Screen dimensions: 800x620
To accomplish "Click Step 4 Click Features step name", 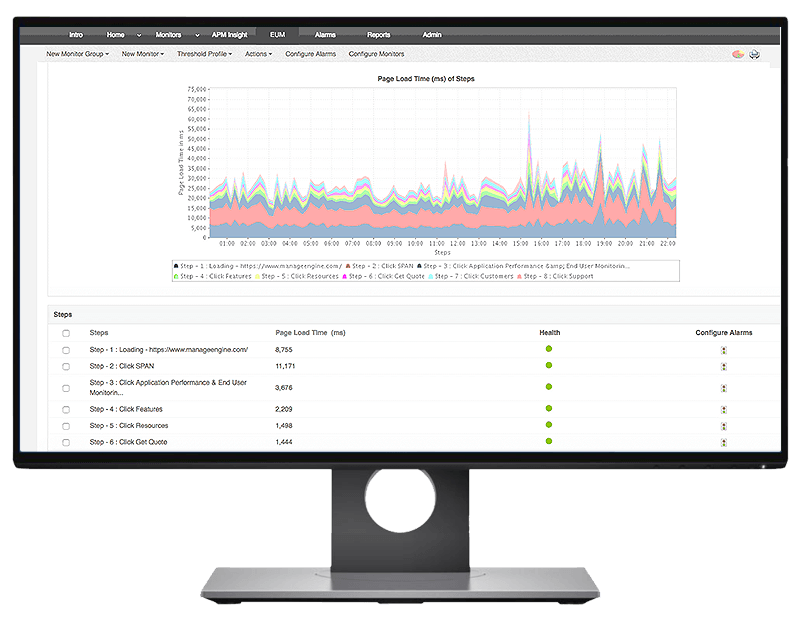I will pyautogui.click(x=126, y=409).
